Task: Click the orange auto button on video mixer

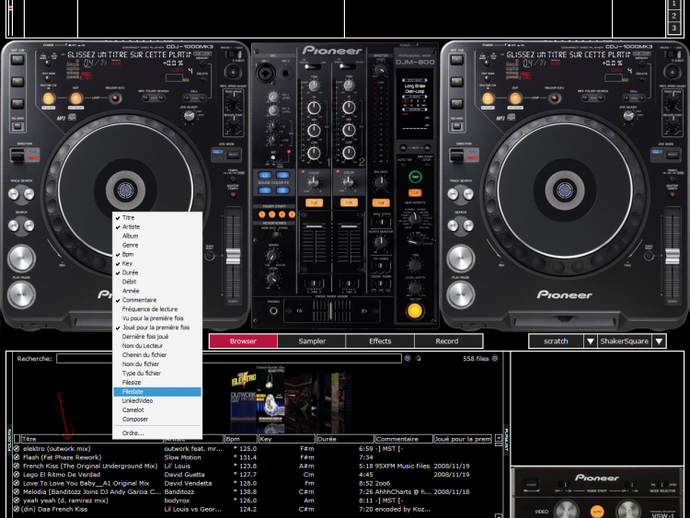Action: [x=597, y=512]
